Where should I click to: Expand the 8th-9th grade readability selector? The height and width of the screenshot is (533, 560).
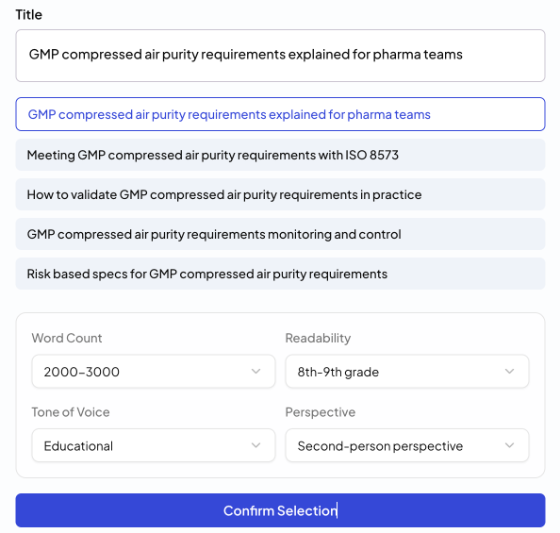pyautogui.click(x=407, y=372)
